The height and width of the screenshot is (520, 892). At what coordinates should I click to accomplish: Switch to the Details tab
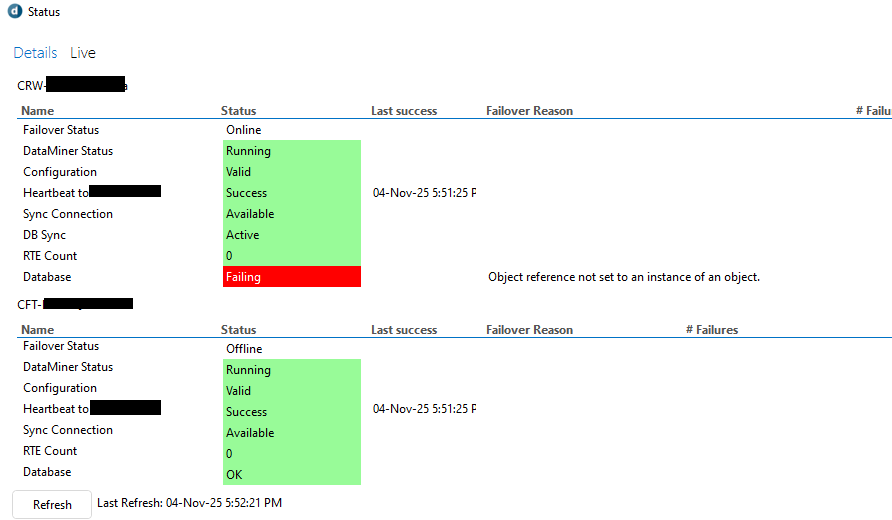(35, 53)
